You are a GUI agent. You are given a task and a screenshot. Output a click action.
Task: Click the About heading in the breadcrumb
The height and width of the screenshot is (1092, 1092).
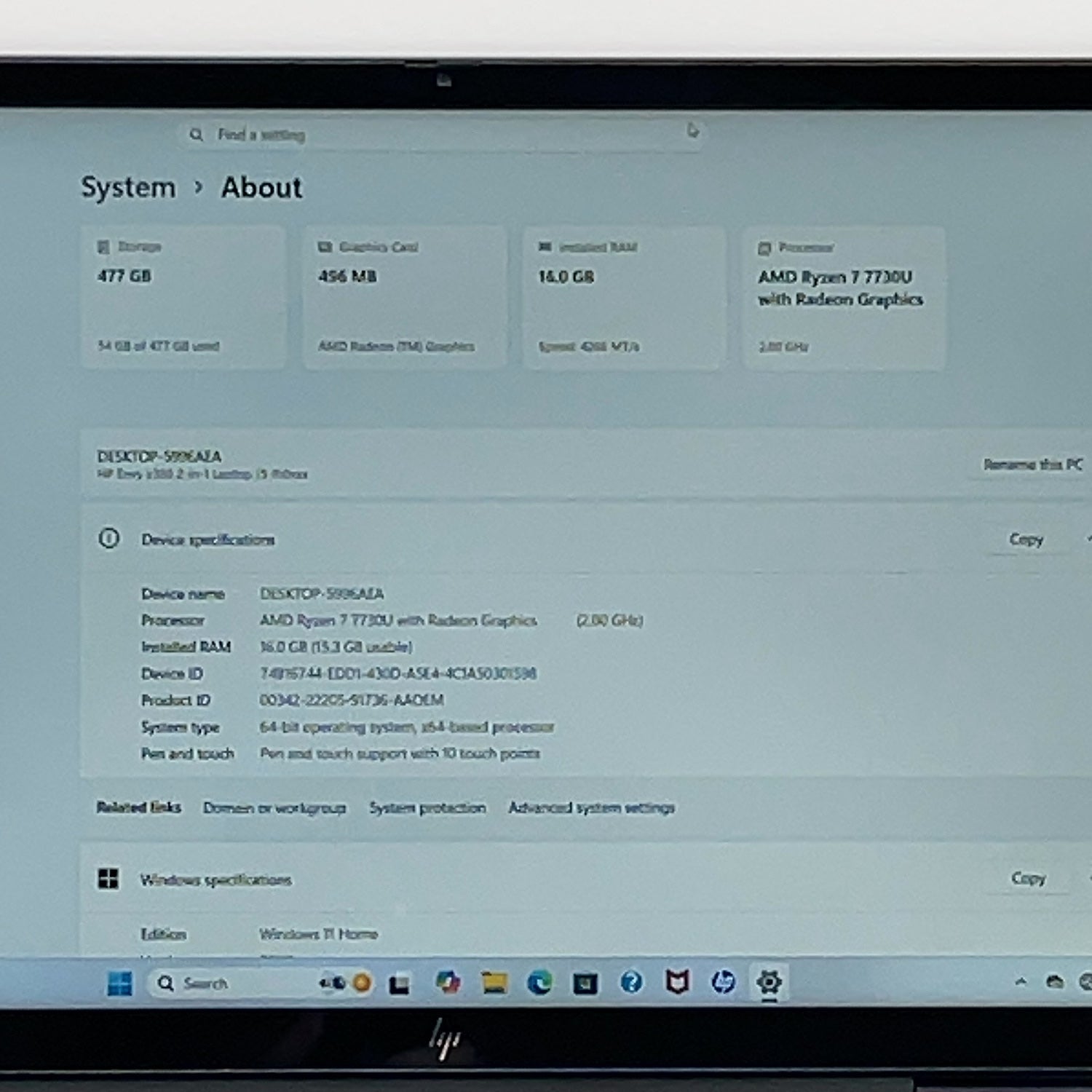click(x=261, y=188)
